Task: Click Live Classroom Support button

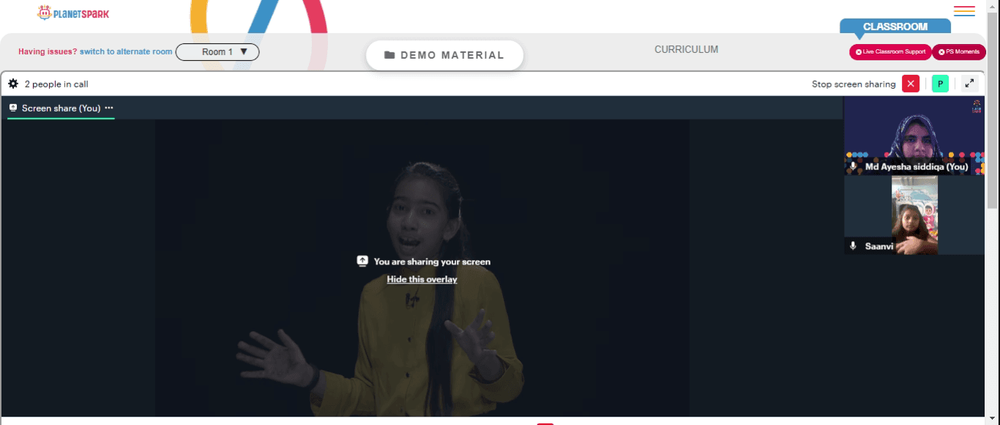Action: pyautogui.click(x=890, y=52)
